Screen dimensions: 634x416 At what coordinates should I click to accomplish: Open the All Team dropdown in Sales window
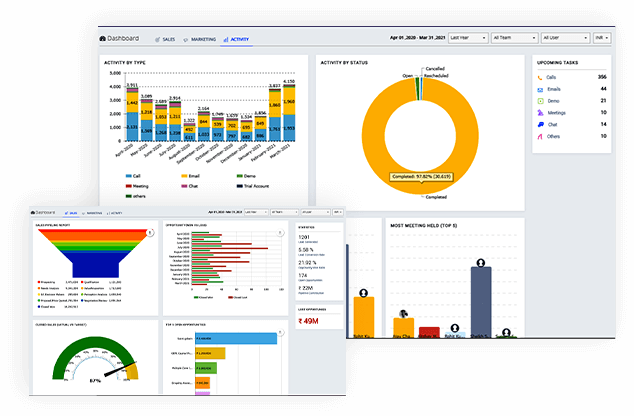click(285, 212)
